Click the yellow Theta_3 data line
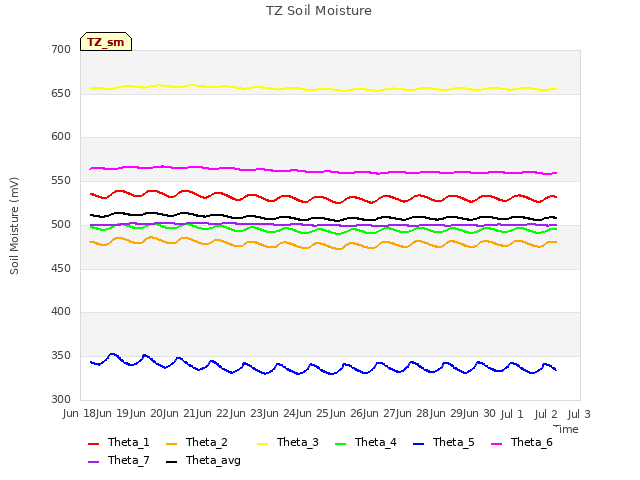The image size is (640, 480). 322,89
